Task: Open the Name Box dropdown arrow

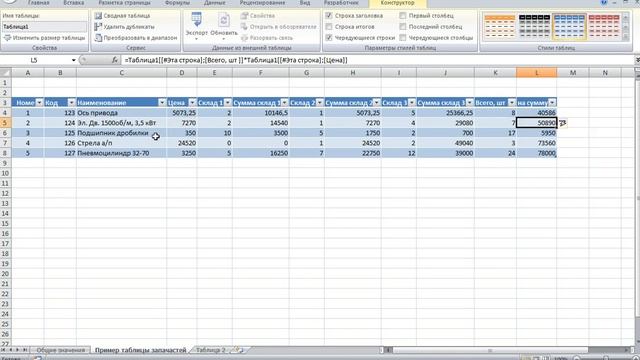Action: (73, 60)
